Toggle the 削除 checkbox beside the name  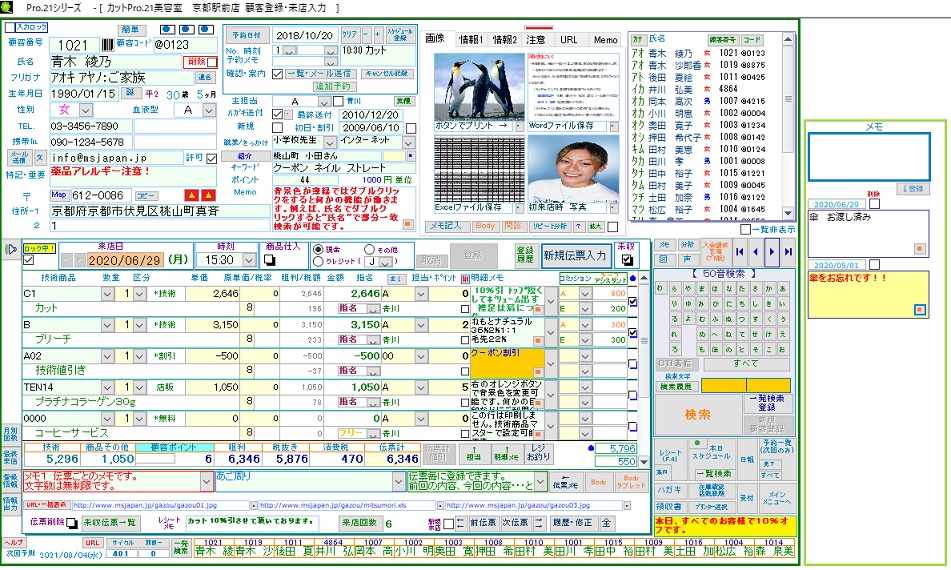tap(212, 62)
